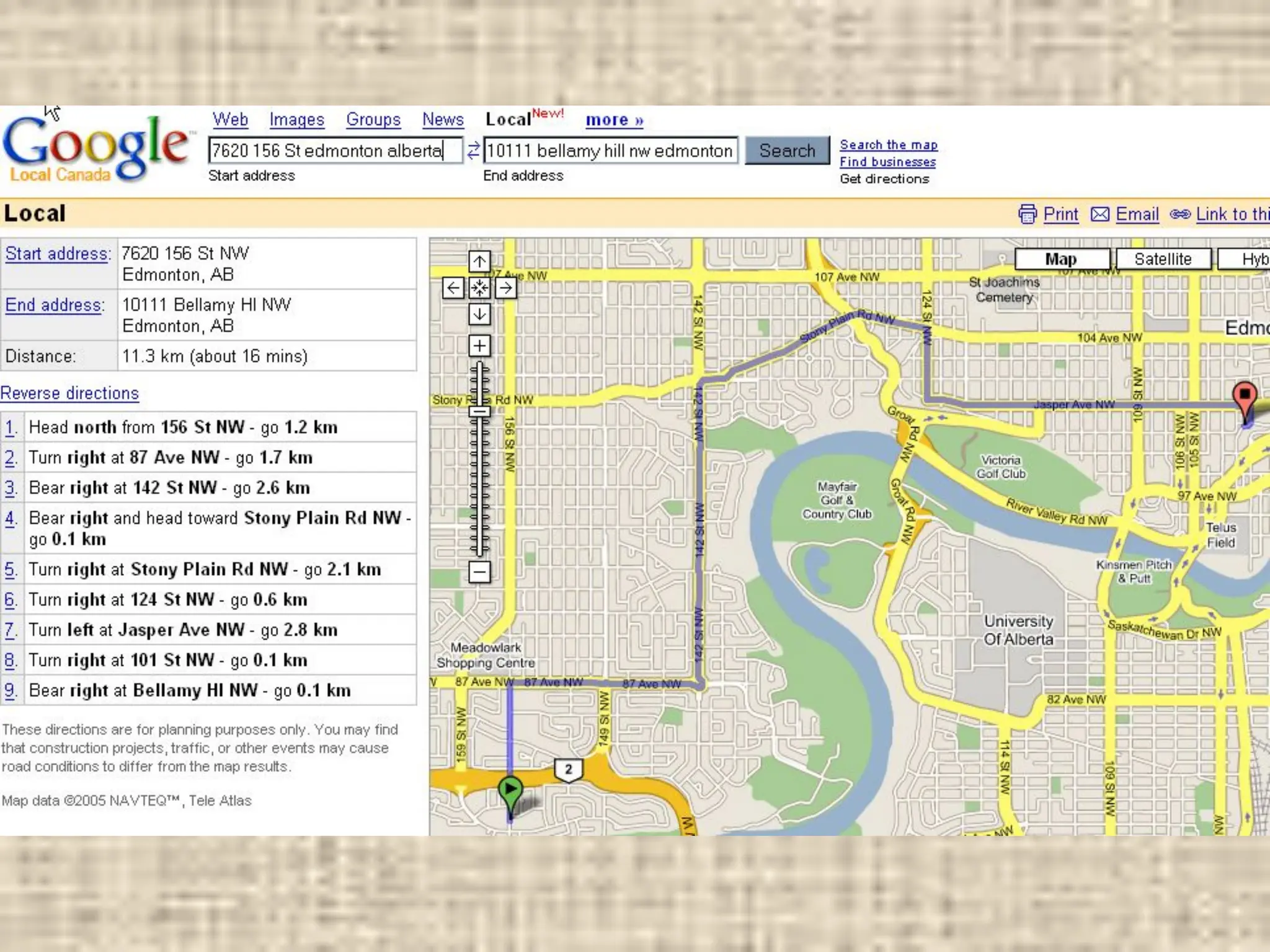
Task: Click the center map reset icon
Action: [x=479, y=288]
